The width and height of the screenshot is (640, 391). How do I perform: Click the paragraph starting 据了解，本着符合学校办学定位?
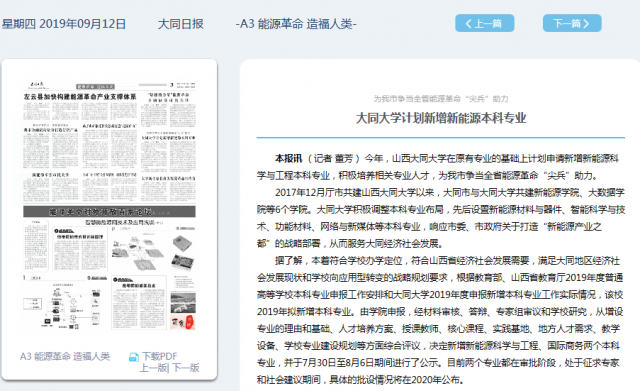click(441, 320)
